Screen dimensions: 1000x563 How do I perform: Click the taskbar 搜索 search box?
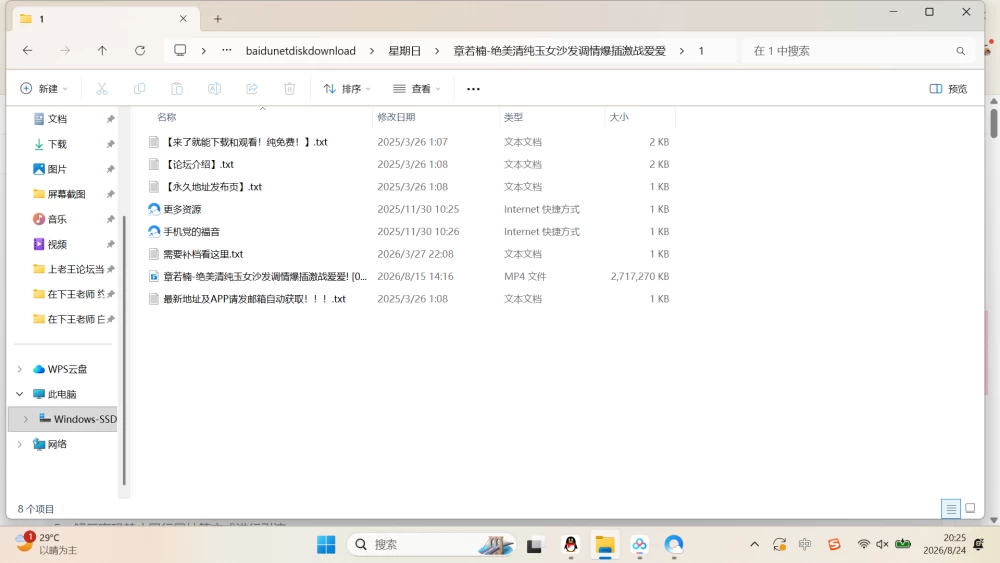click(431, 545)
